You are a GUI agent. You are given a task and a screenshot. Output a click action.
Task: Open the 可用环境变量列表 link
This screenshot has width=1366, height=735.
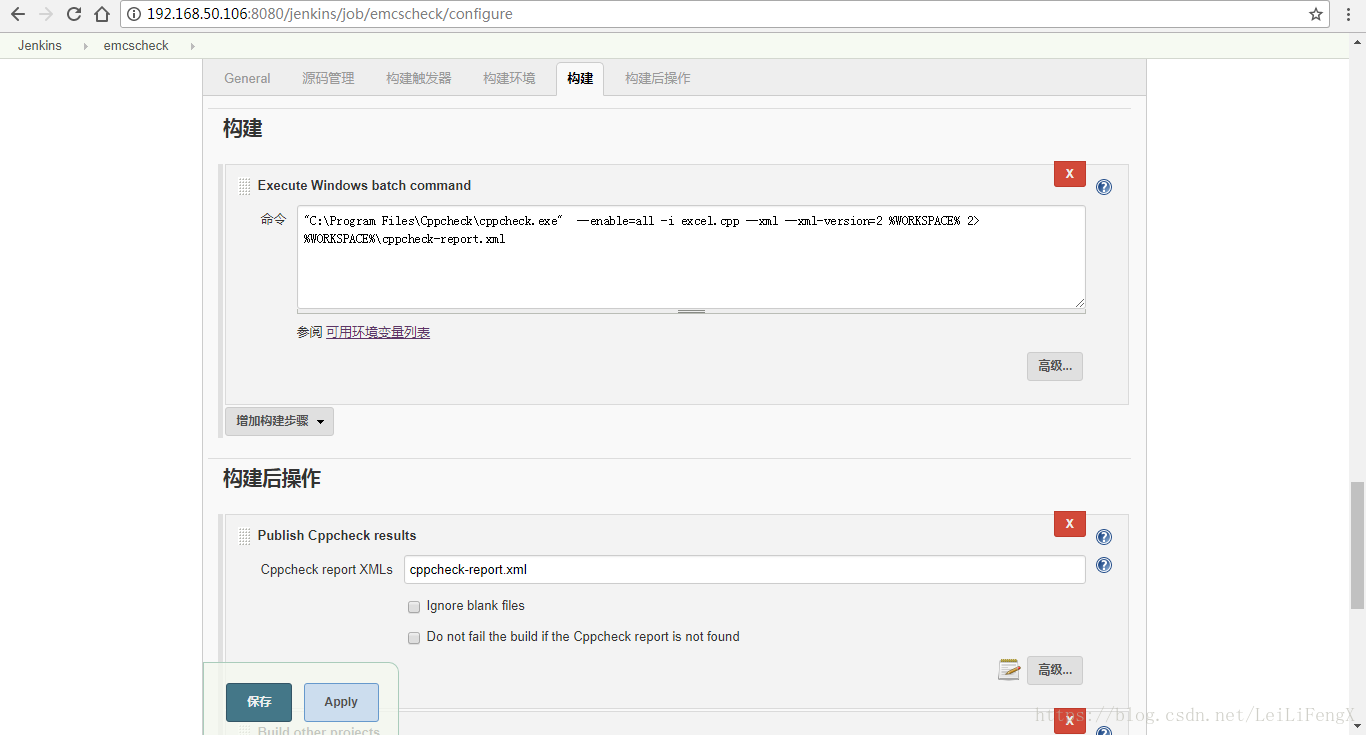click(378, 332)
